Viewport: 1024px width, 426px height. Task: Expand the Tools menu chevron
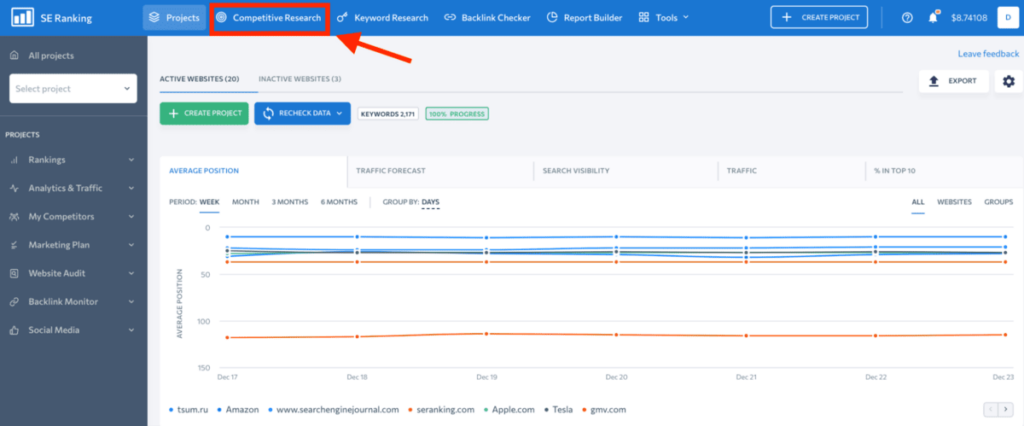click(x=686, y=18)
